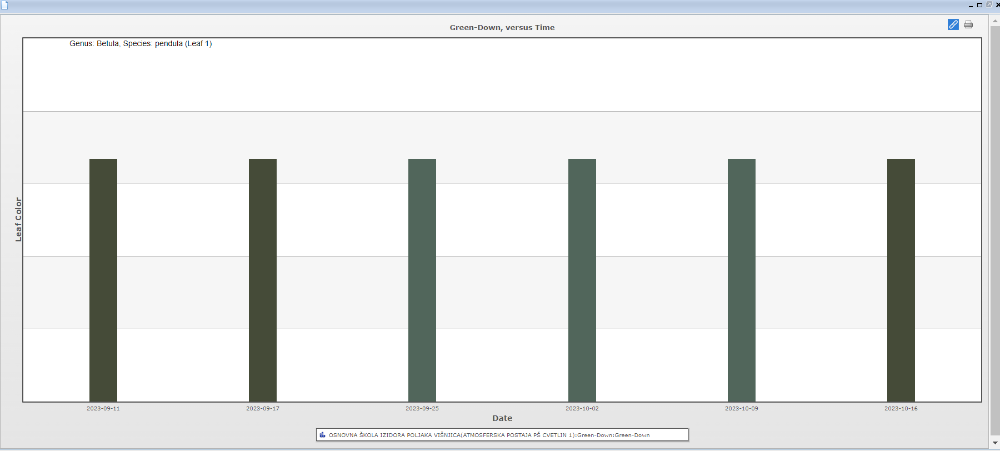The height and width of the screenshot is (451, 1000).
Task: Click the restore window icon in title bar
Action: (x=988, y=5)
